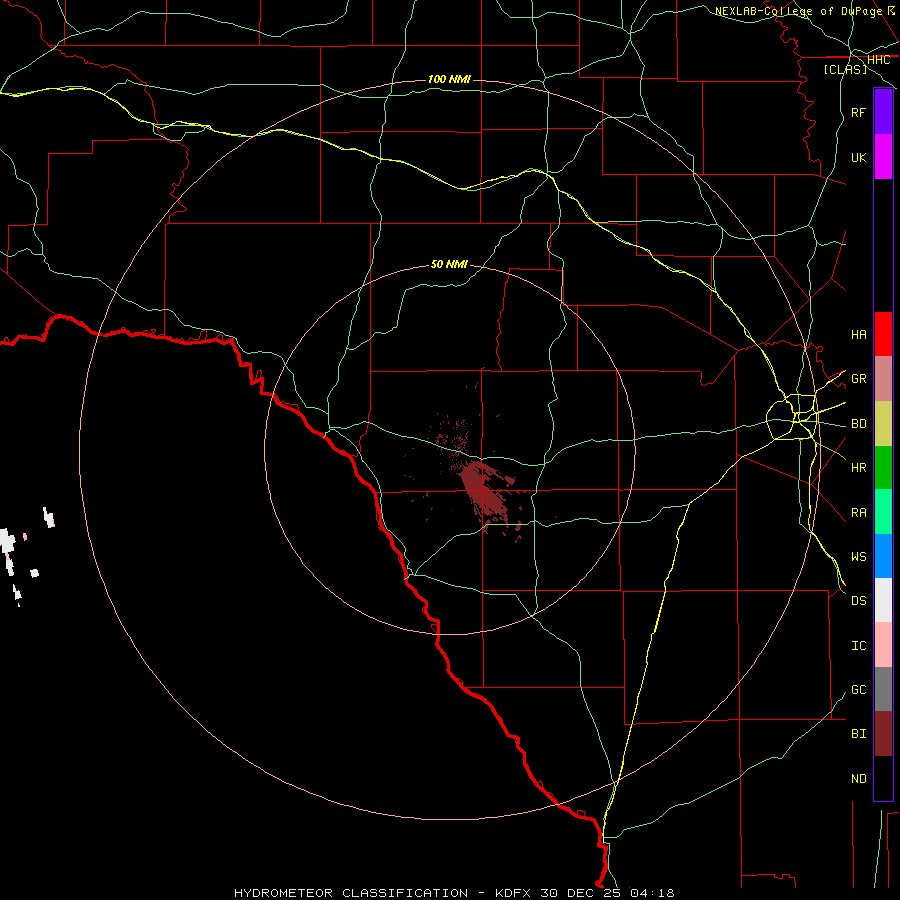This screenshot has width=900, height=900.
Task: Click the purple RF color swatch in legend
Action: pyautogui.click(x=883, y=112)
